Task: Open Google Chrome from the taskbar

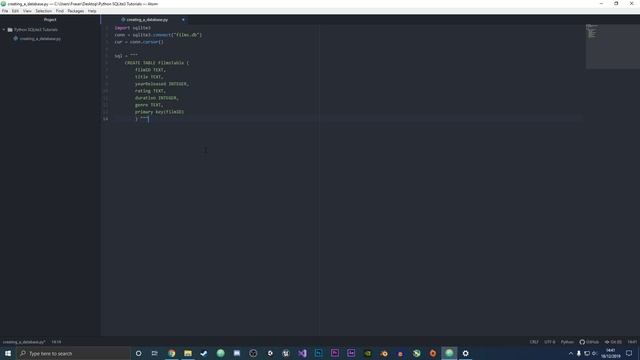Action: (x=171, y=353)
